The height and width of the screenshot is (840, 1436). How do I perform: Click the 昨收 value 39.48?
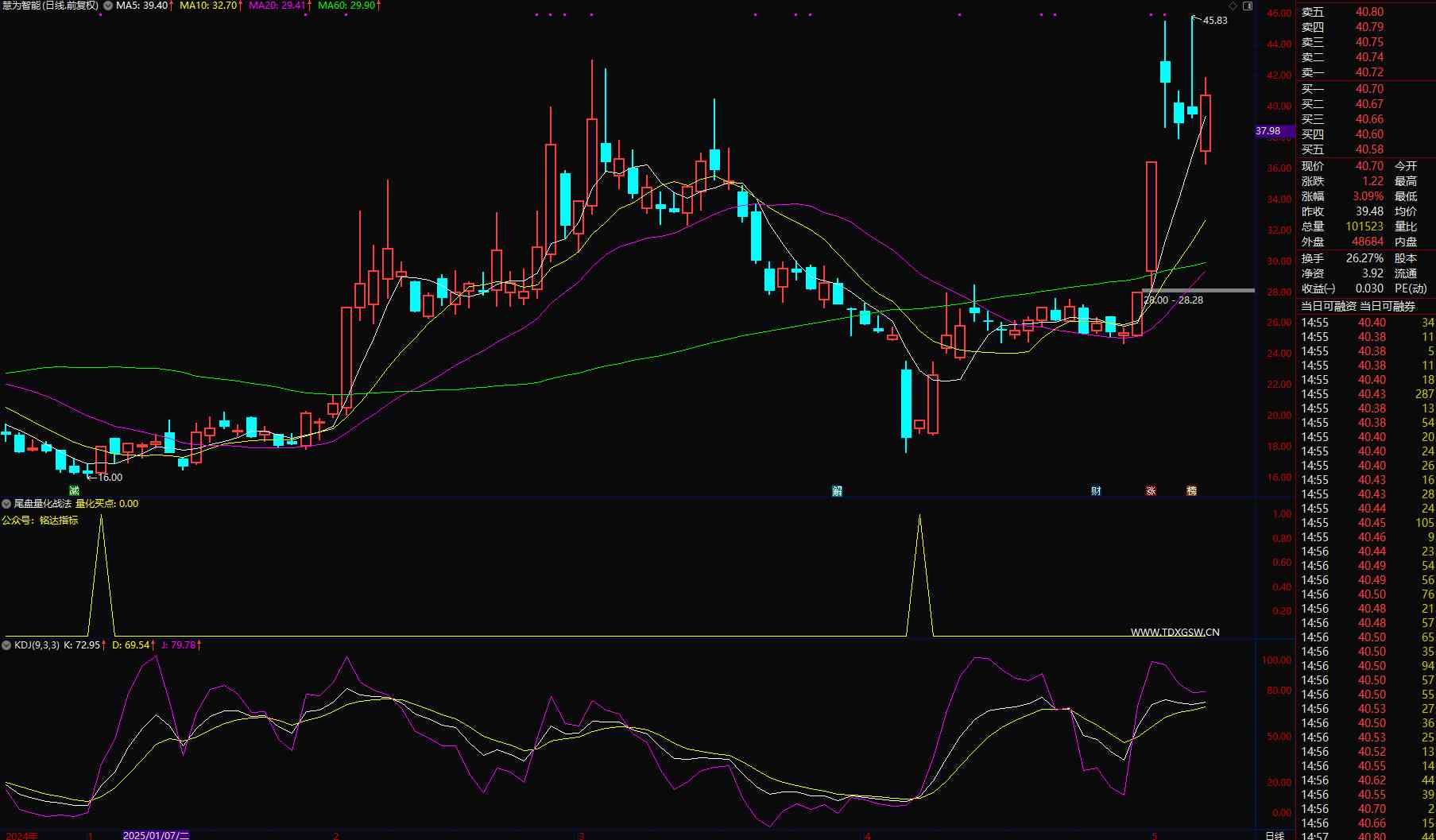click(x=1369, y=211)
